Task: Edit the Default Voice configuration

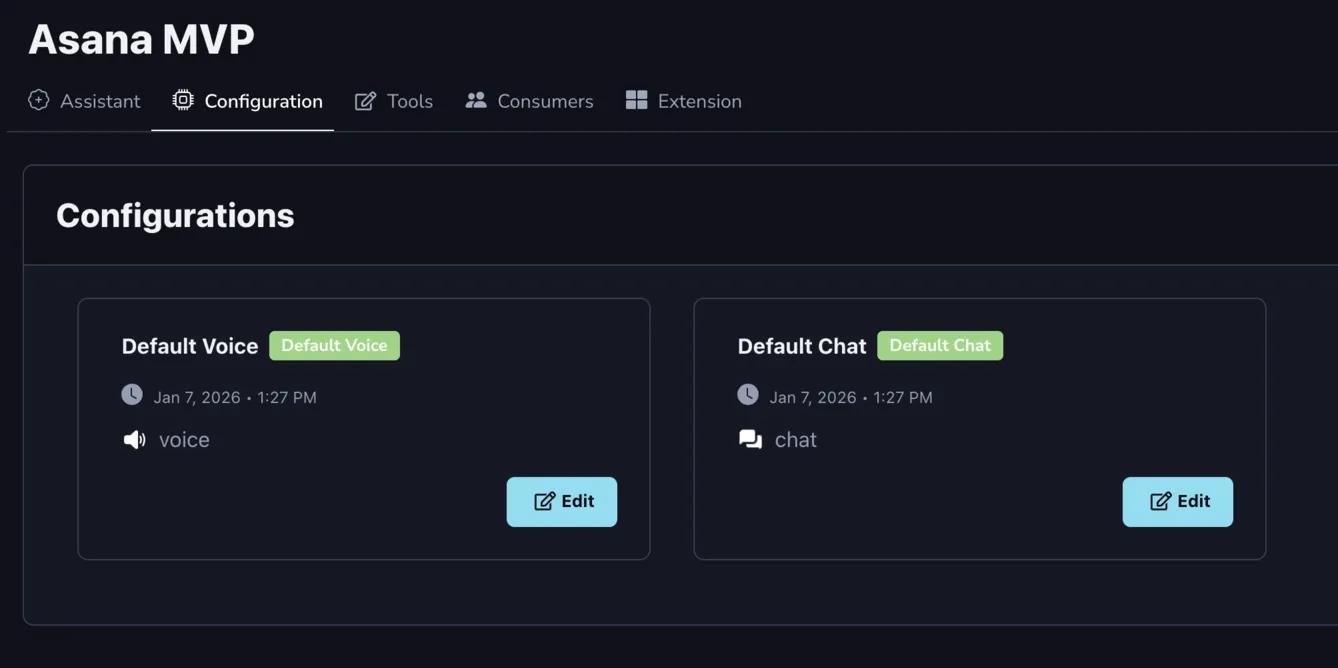Action: click(561, 502)
